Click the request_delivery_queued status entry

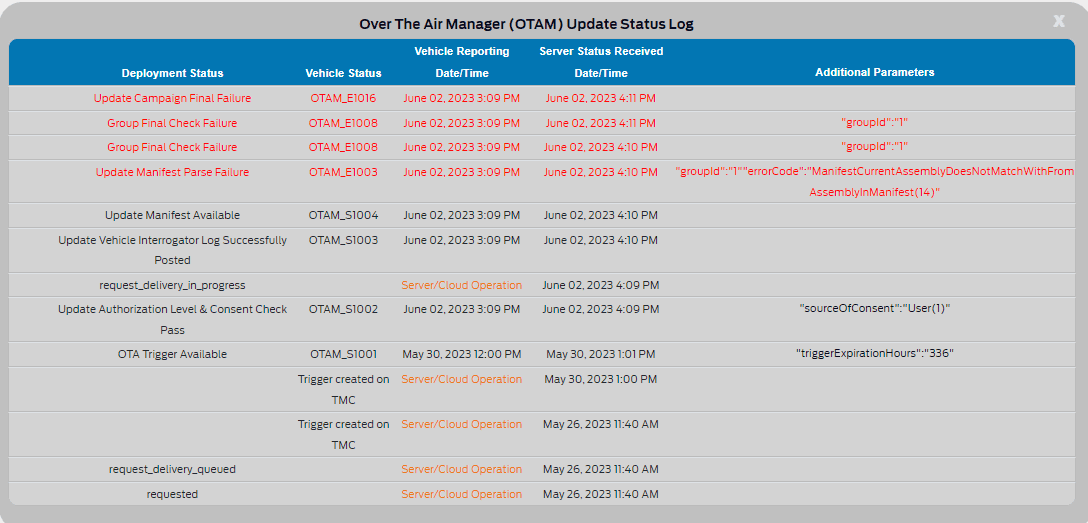click(x=172, y=469)
